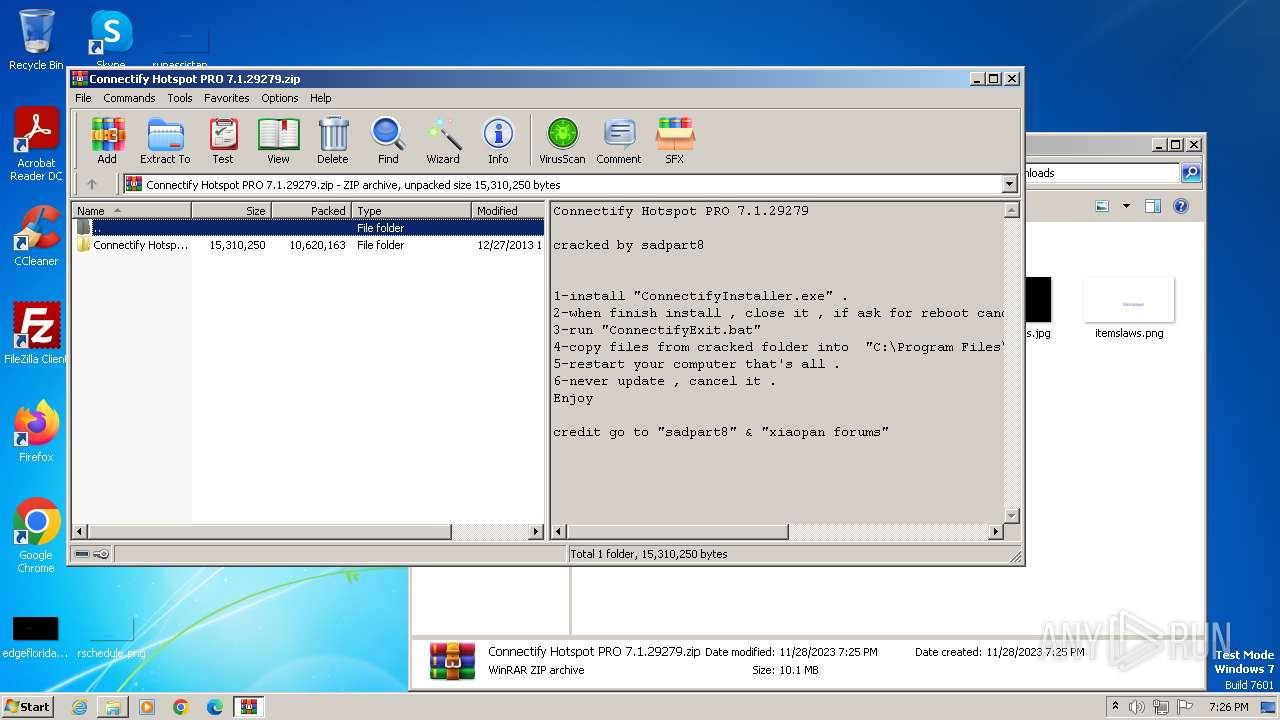Click the Find magnifier icon

(x=388, y=140)
